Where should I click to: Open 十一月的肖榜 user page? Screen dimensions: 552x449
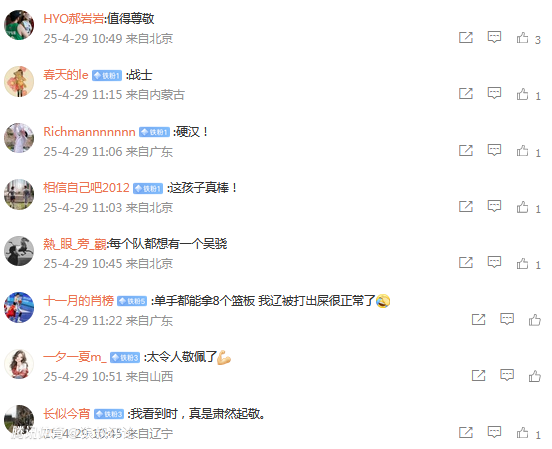pos(79,301)
